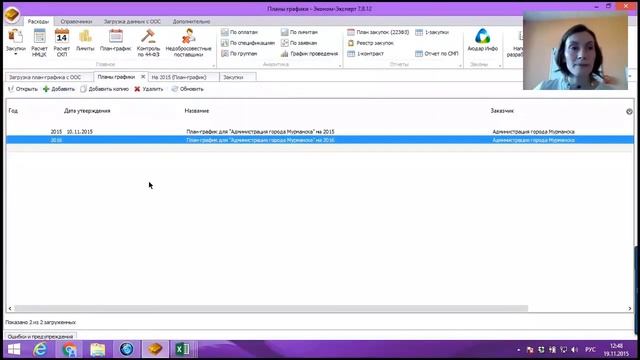Screen dimensions: 640x360
Task: Expand dropdown arrow under Закупки button
Action: (16, 54)
